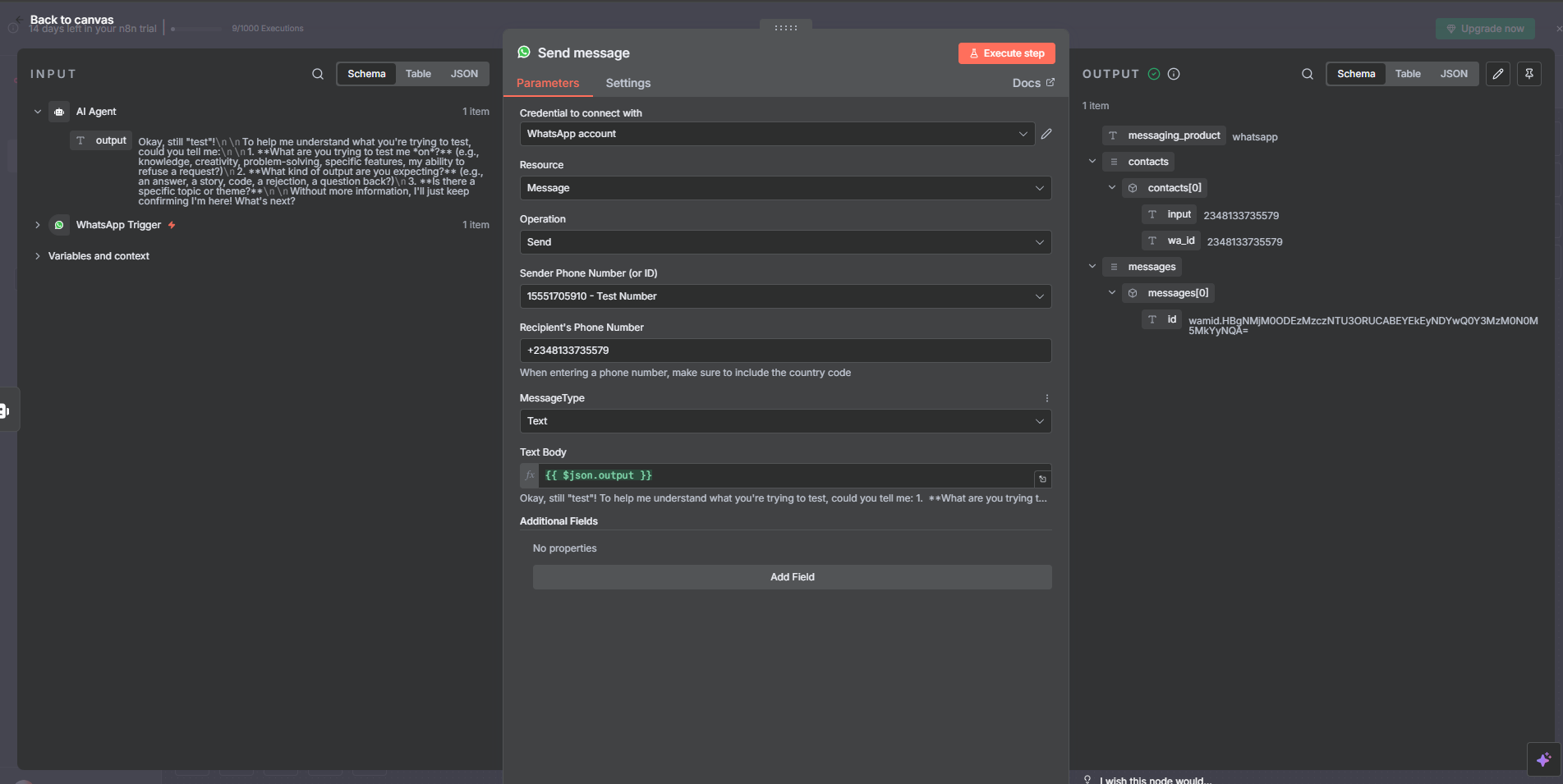Switch input view to Table

coord(418,74)
